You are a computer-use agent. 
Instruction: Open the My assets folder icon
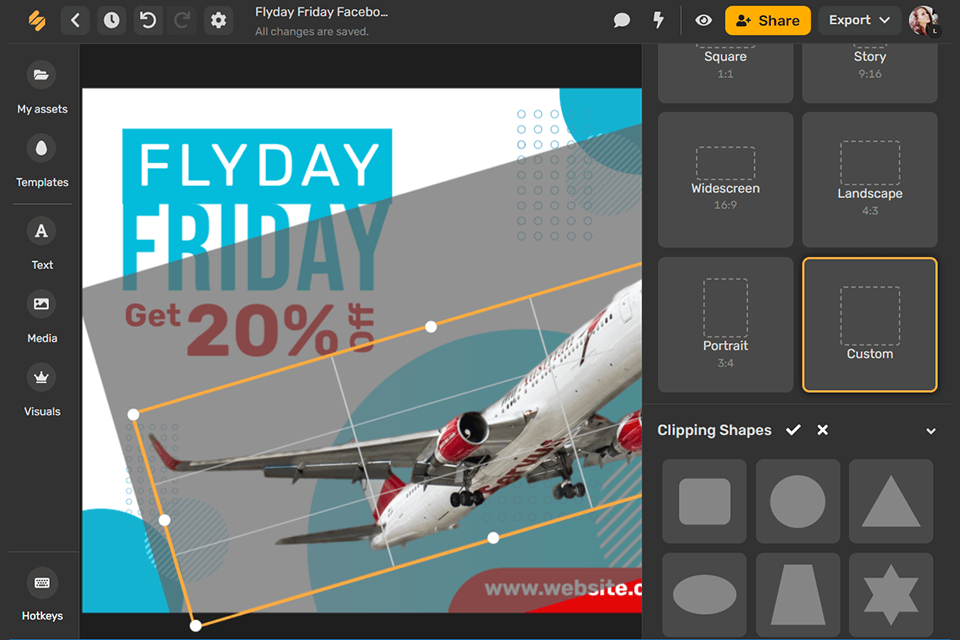[x=41, y=75]
